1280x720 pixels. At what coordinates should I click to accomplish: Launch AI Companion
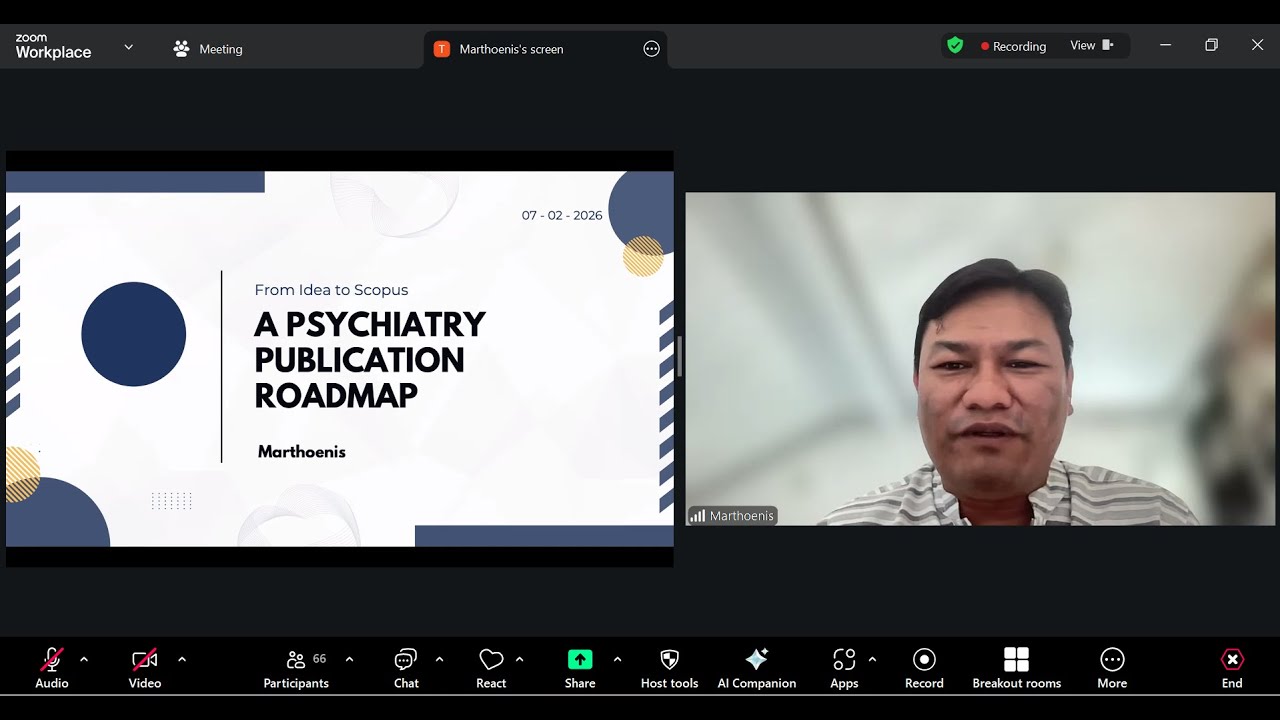(757, 668)
